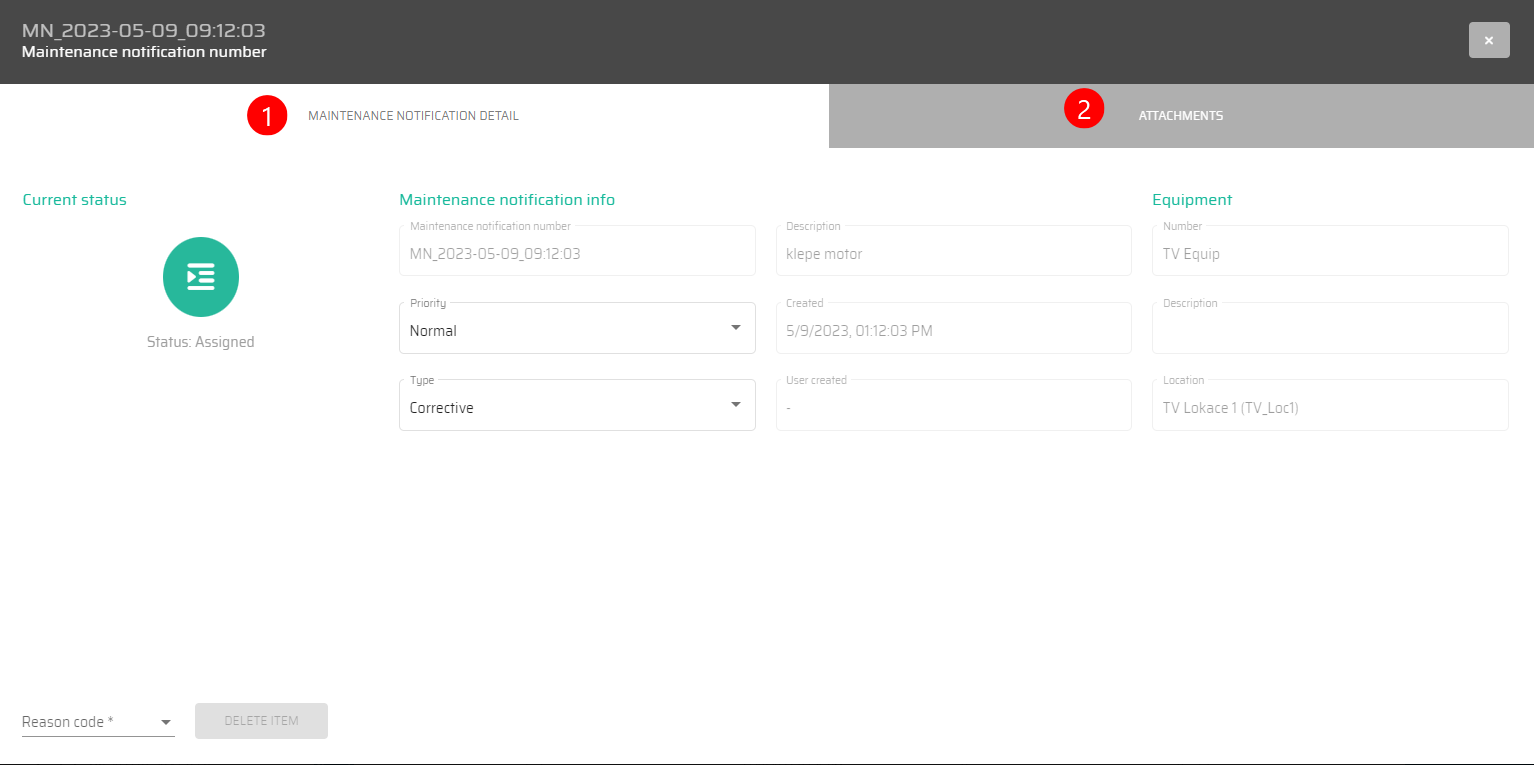Image resolution: width=1534 pixels, height=765 pixels.
Task: Click the green Assigned status icon
Action: pos(201,275)
